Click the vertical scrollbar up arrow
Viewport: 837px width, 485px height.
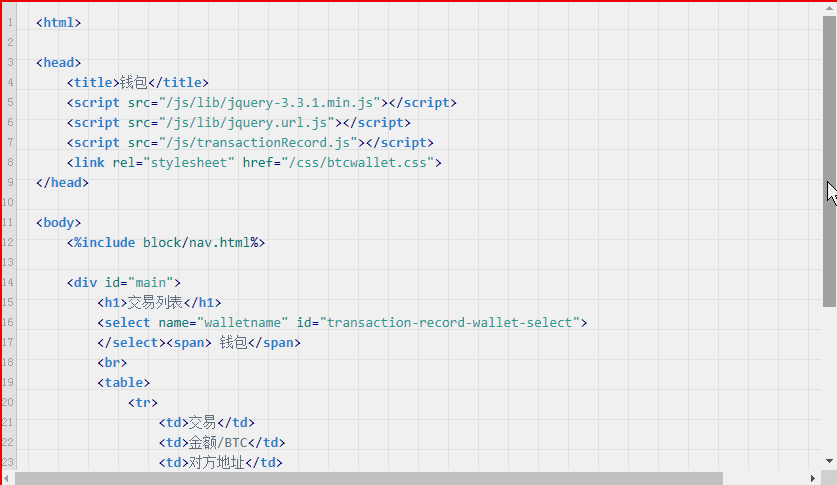[829, 8]
